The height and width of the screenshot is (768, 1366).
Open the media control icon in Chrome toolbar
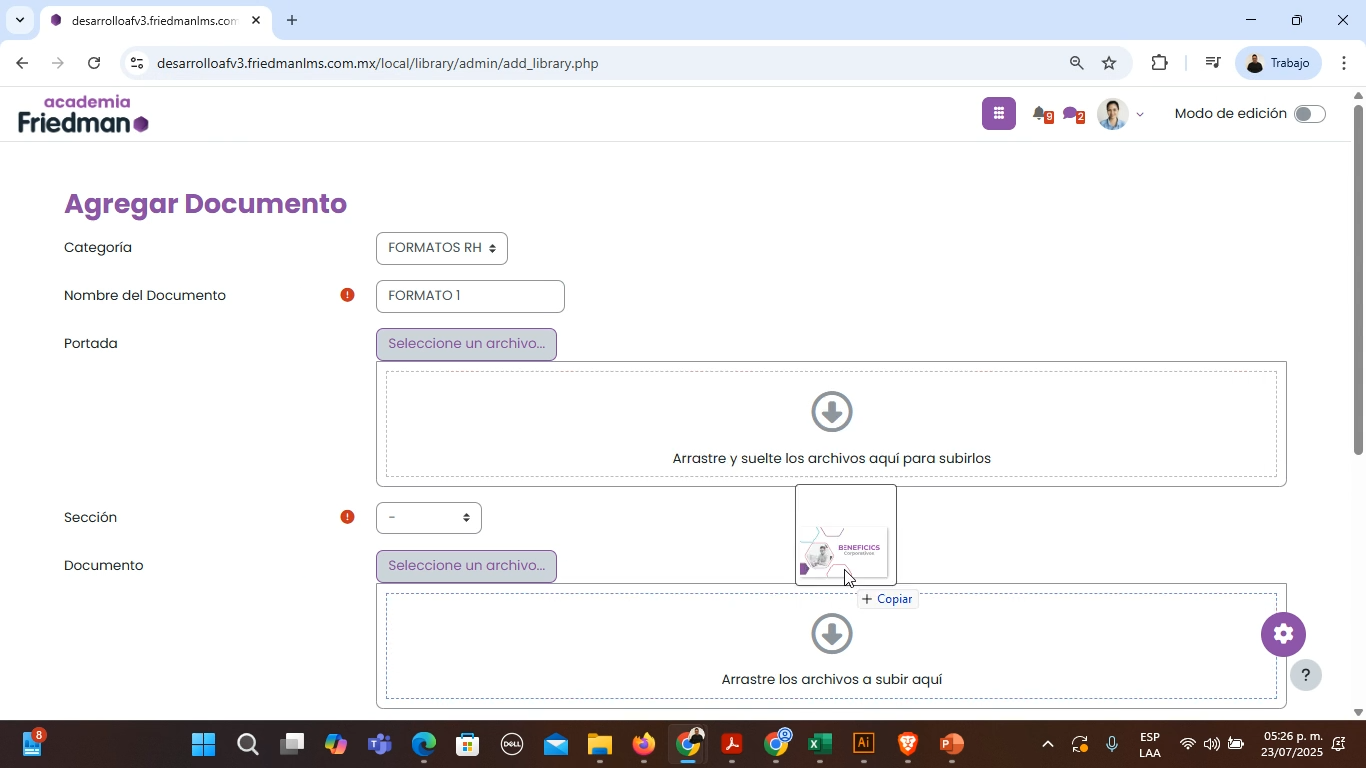pos(1212,63)
